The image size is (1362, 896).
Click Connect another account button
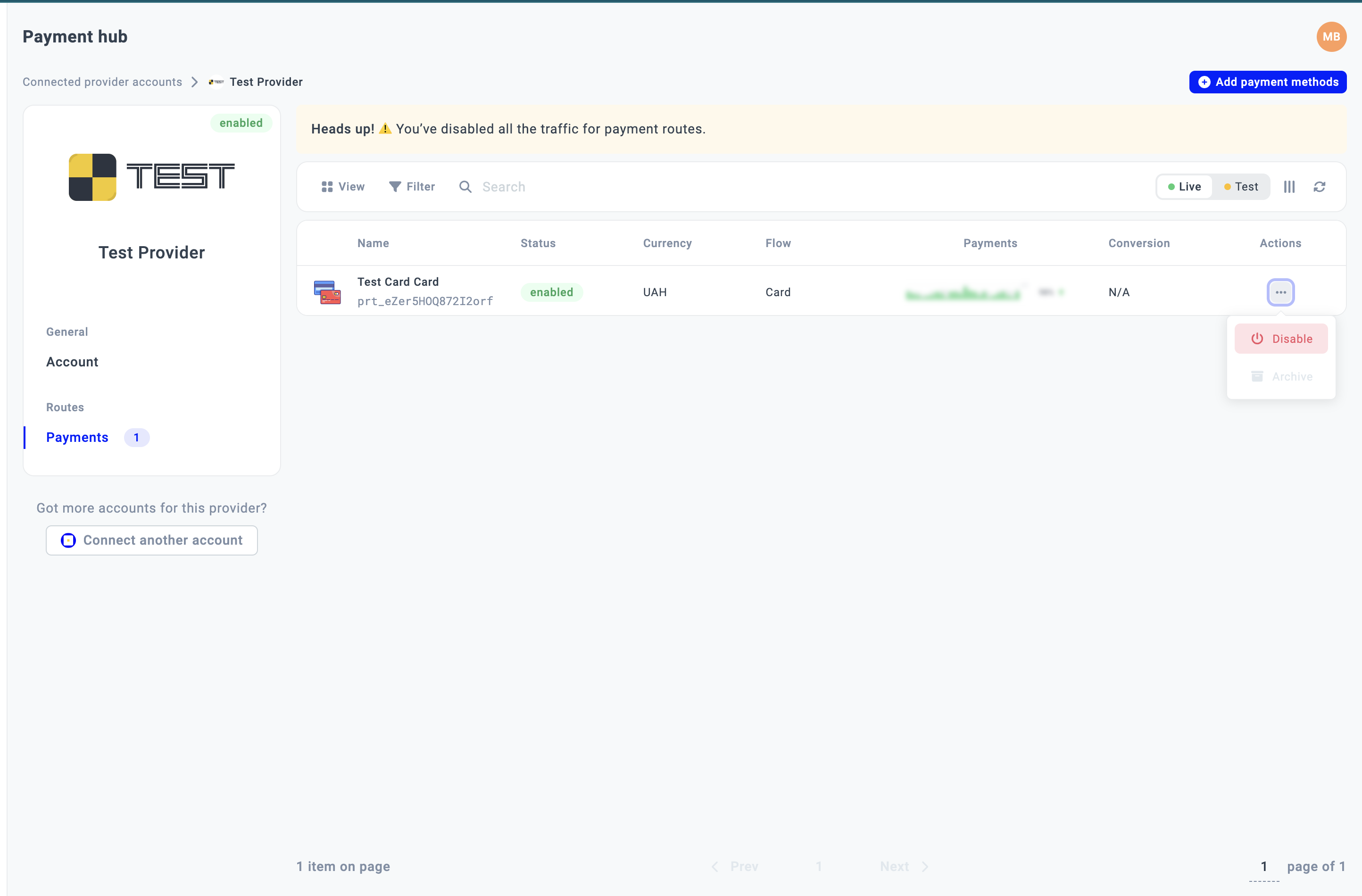coord(152,540)
